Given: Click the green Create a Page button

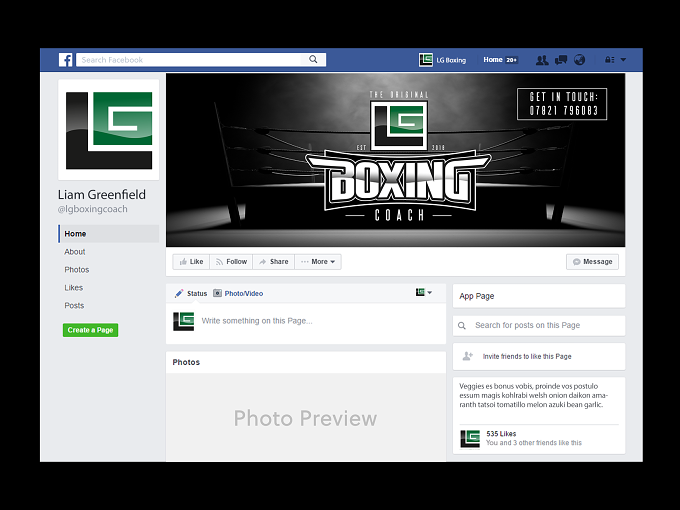Looking at the screenshot, I should pyautogui.click(x=90, y=330).
